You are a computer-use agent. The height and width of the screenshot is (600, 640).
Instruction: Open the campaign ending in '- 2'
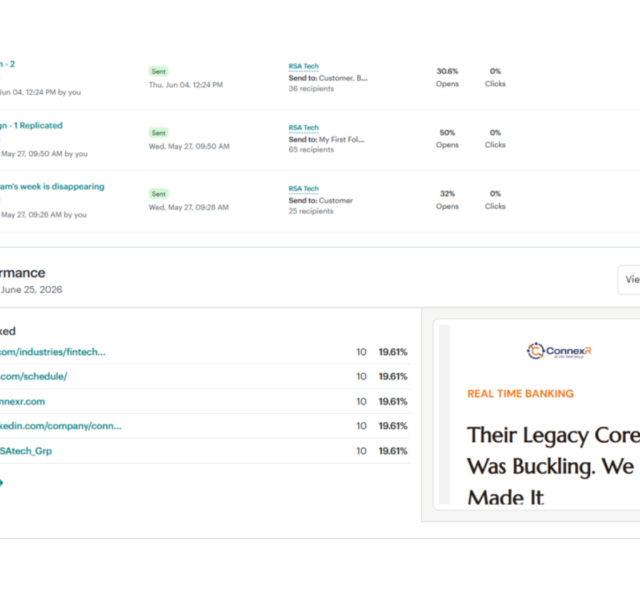pos(7,64)
